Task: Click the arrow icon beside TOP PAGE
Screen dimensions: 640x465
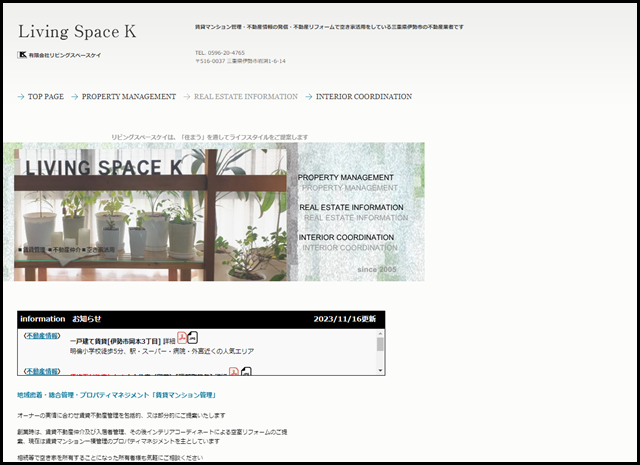Action: click(21, 97)
